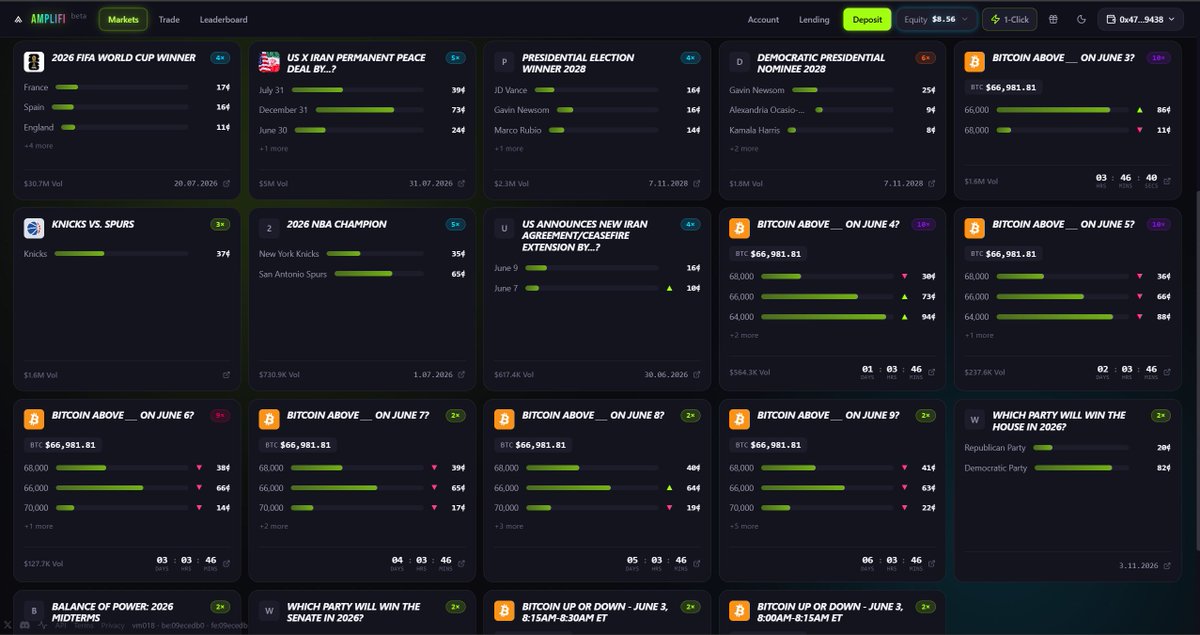The width and height of the screenshot is (1200, 635).
Task: Open the Equity $8.56 dropdown
Action: [936, 19]
